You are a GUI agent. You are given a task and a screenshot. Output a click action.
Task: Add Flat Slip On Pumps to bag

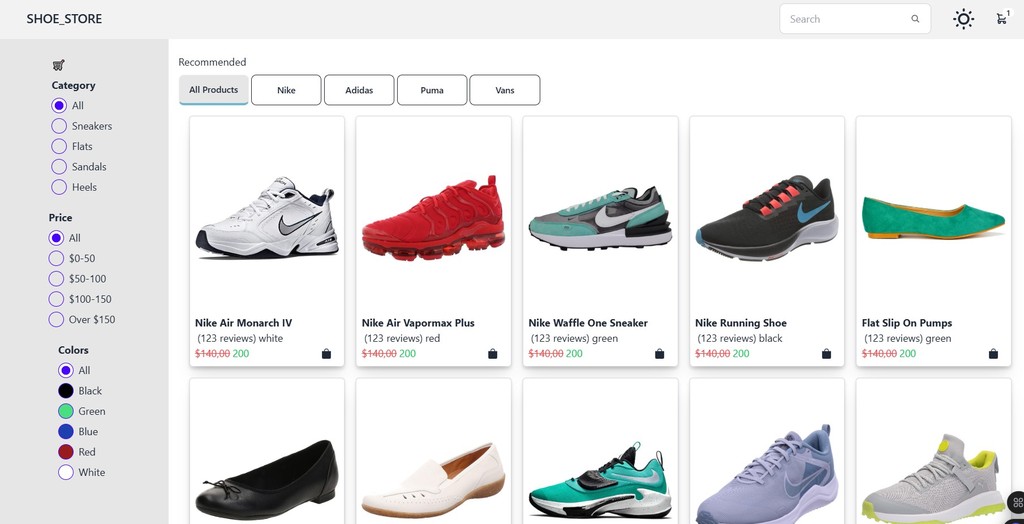[x=993, y=353]
